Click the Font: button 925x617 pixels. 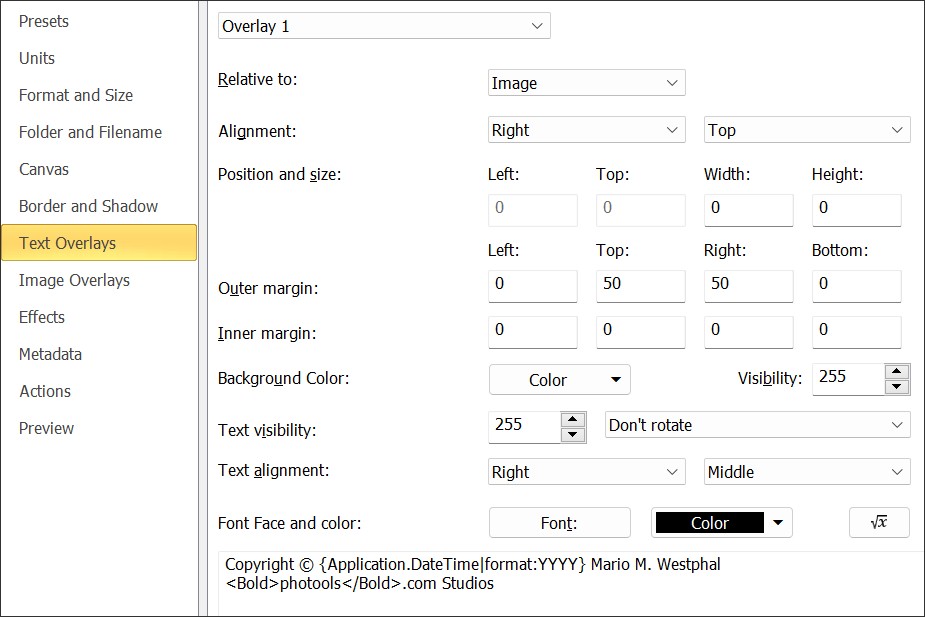(560, 523)
